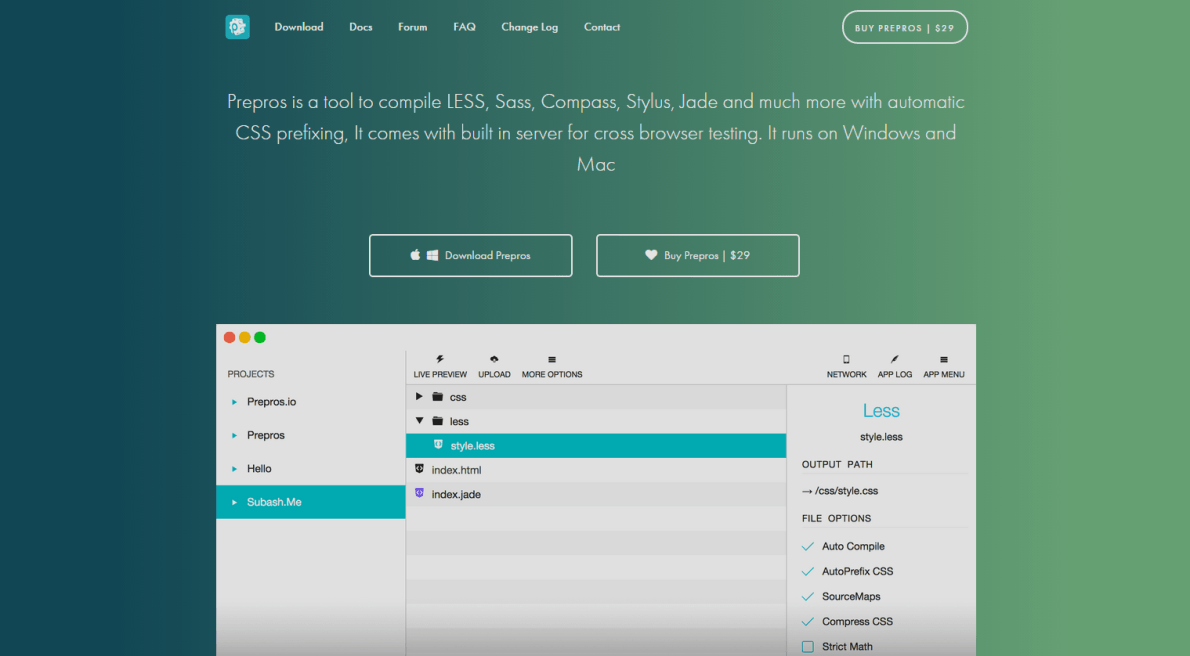Screen dimensions: 1190x656
Task: Click the green maximize window dot
Action: coord(260,337)
